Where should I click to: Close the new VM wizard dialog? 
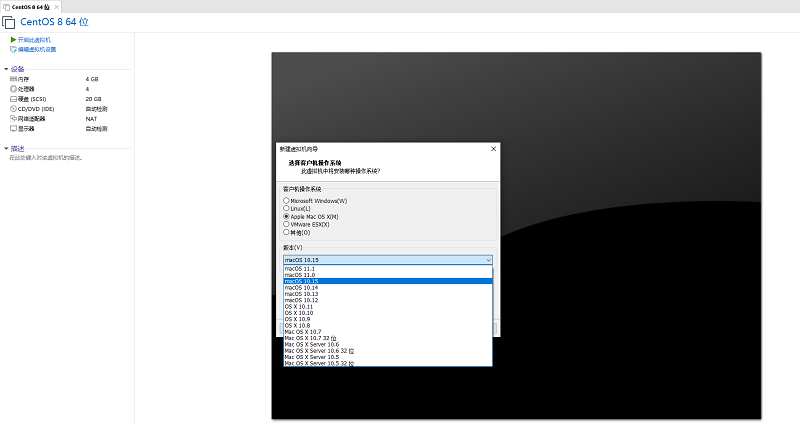493,149
